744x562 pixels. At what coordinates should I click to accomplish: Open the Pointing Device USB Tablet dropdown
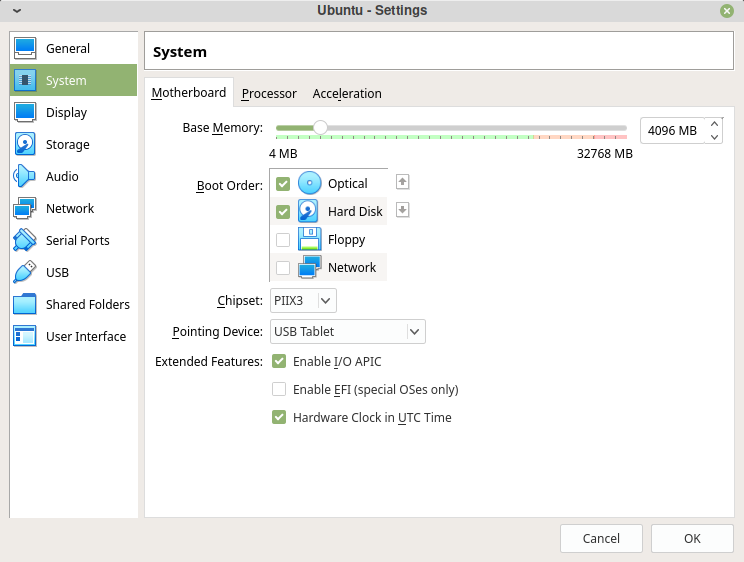coord(347,331)
